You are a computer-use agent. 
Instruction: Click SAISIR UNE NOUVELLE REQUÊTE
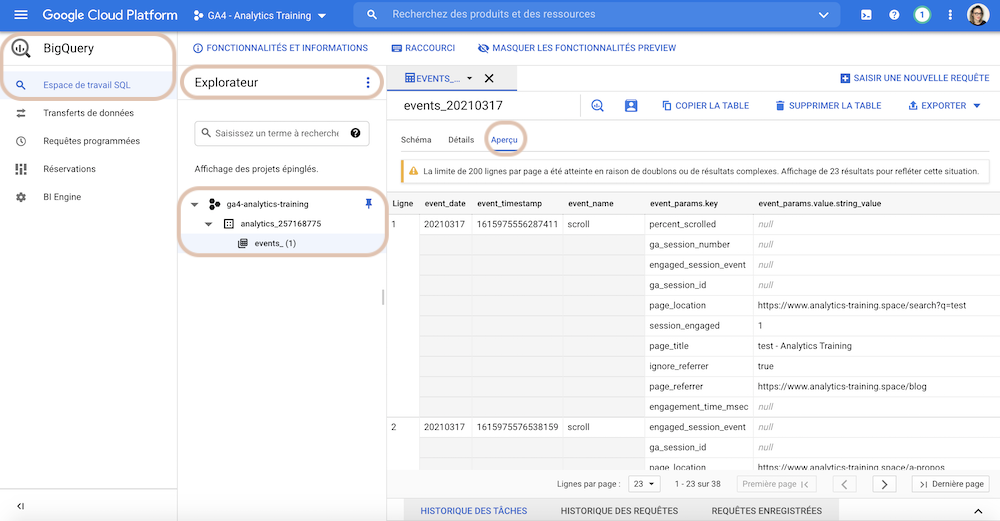click(x=915, y=78)
